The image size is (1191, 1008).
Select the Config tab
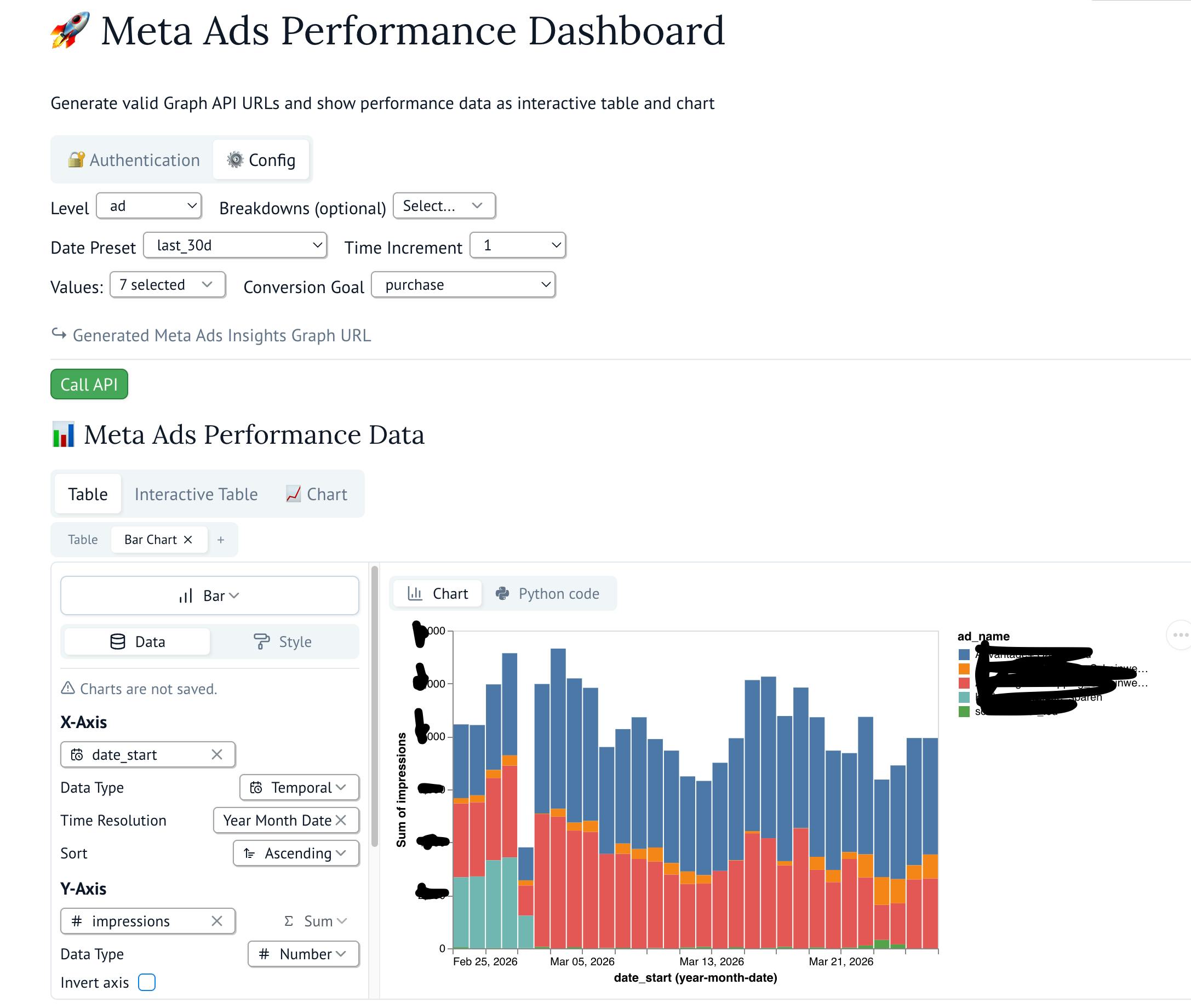[261, 160]
